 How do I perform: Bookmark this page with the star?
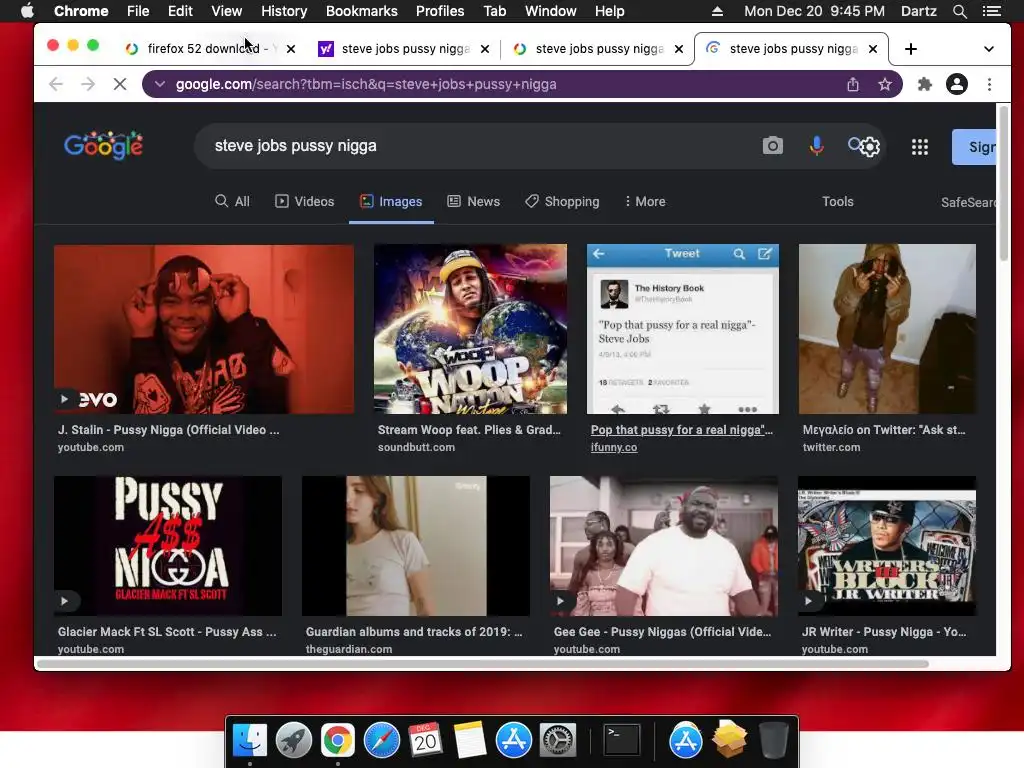point(884,84)
